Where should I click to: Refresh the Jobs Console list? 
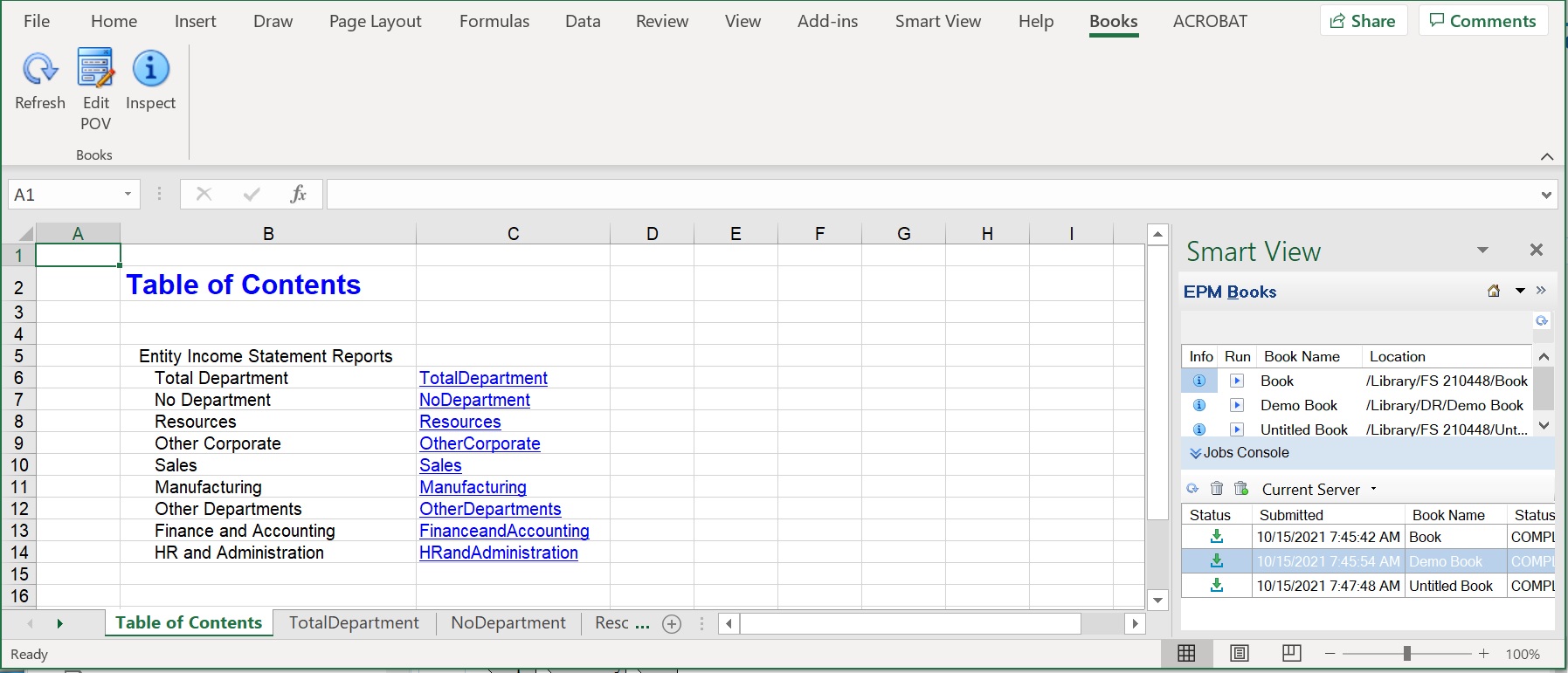[x=1192, y=489]
